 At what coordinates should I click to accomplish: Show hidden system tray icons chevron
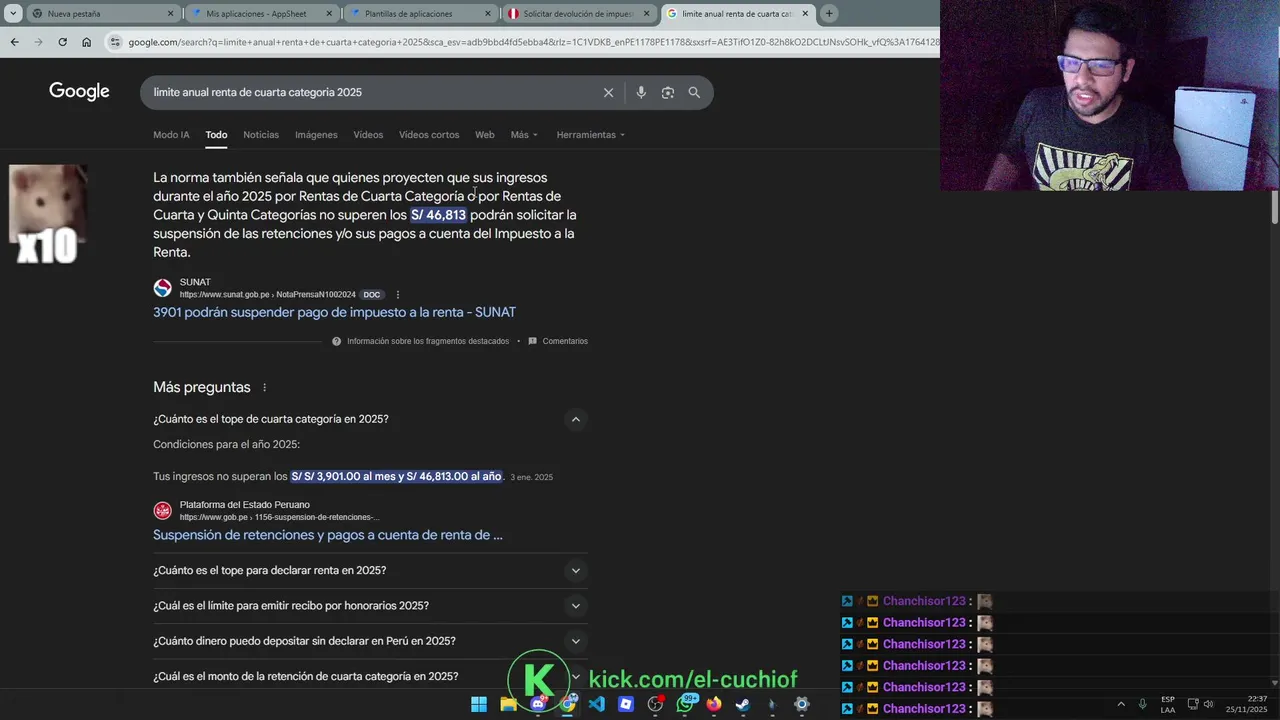[x=1121, y=704]
